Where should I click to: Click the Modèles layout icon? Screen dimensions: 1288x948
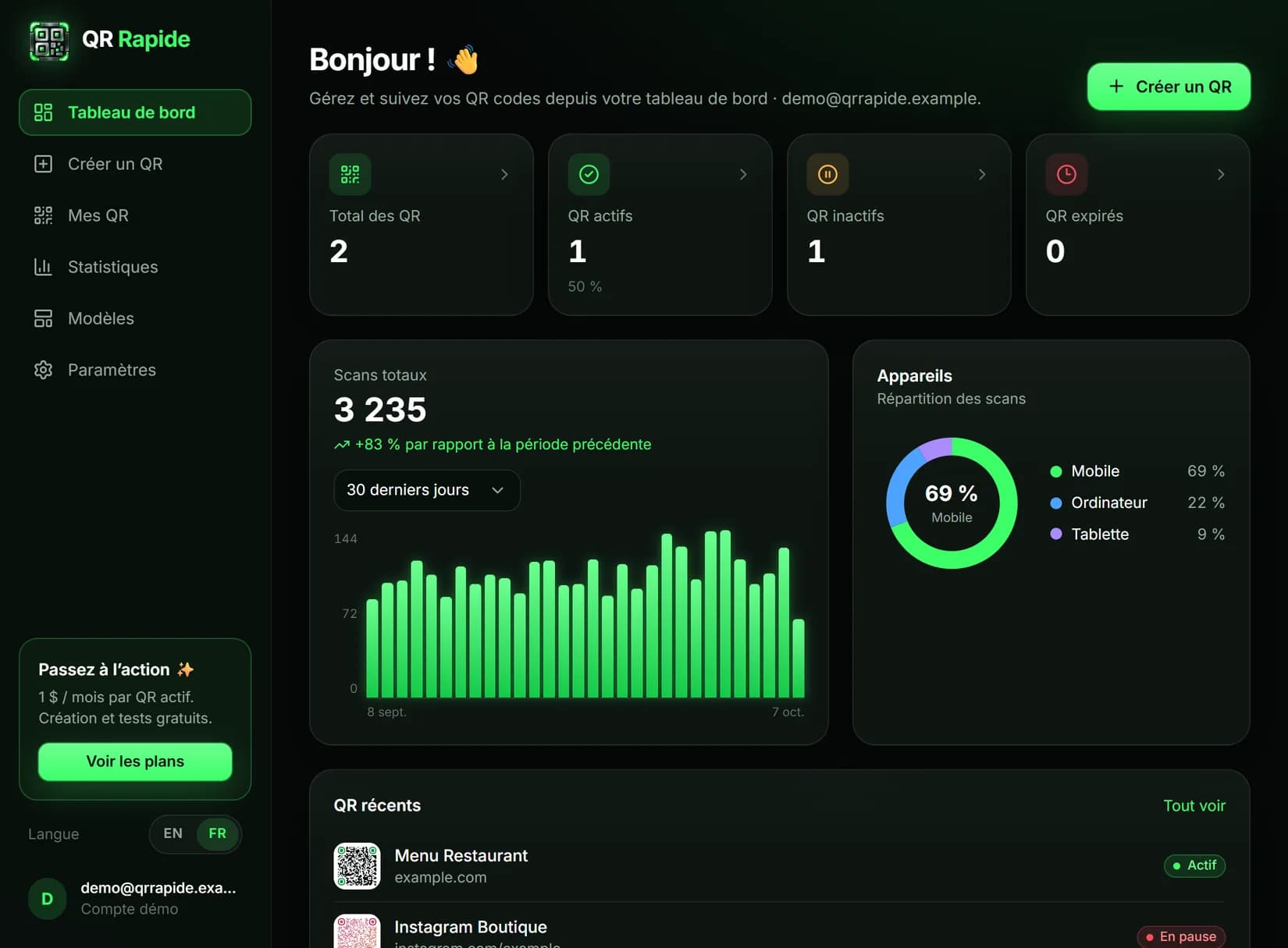coord(43,318)
